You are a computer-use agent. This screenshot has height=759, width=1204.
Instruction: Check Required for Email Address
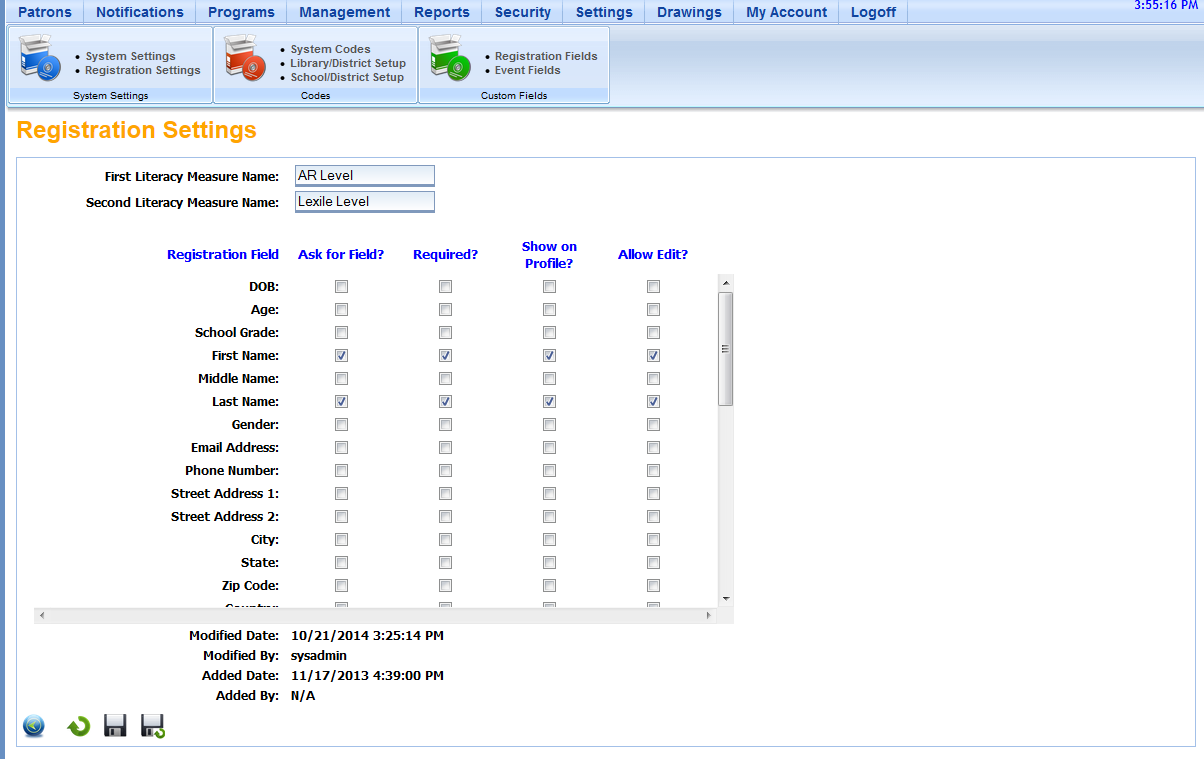pos(445,447)
